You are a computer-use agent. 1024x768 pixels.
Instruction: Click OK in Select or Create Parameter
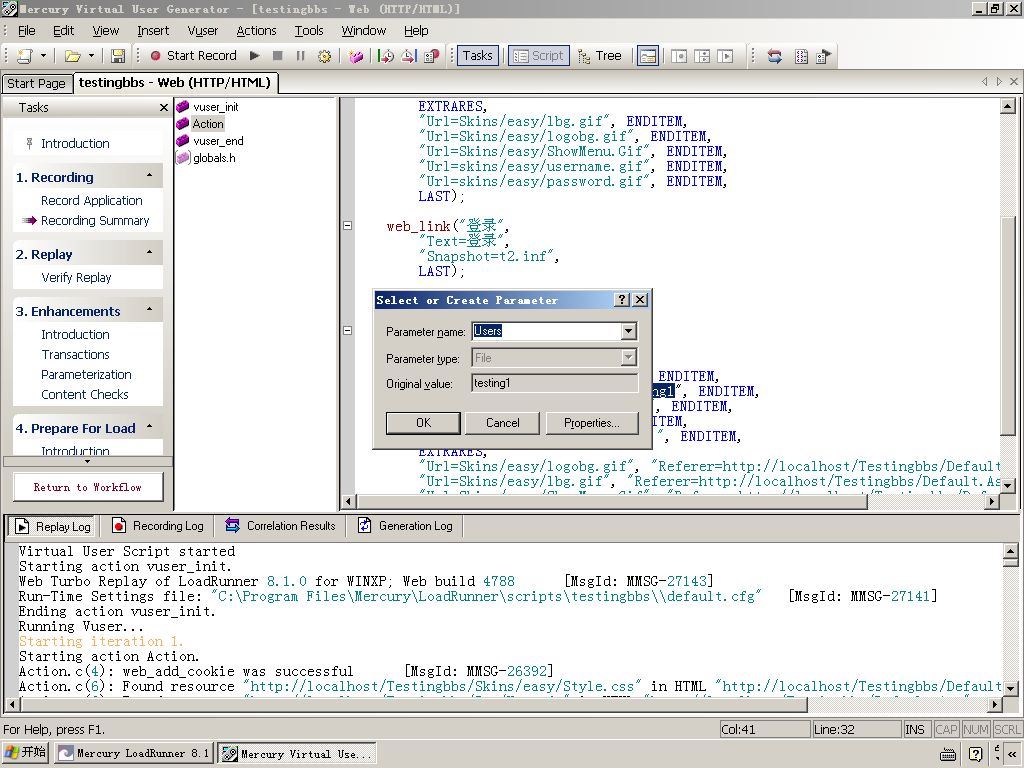tap(423, 423)
